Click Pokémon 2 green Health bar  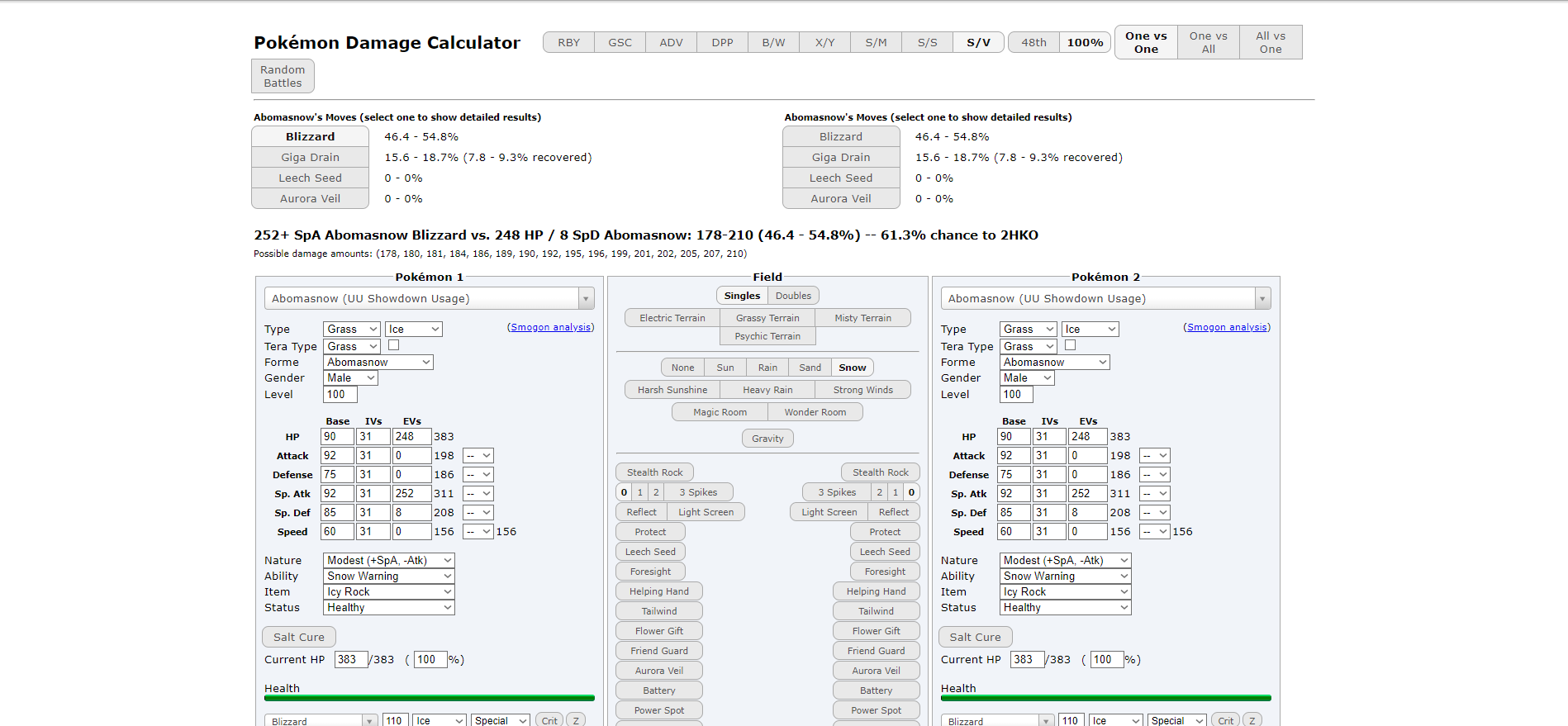point(1105,698)
